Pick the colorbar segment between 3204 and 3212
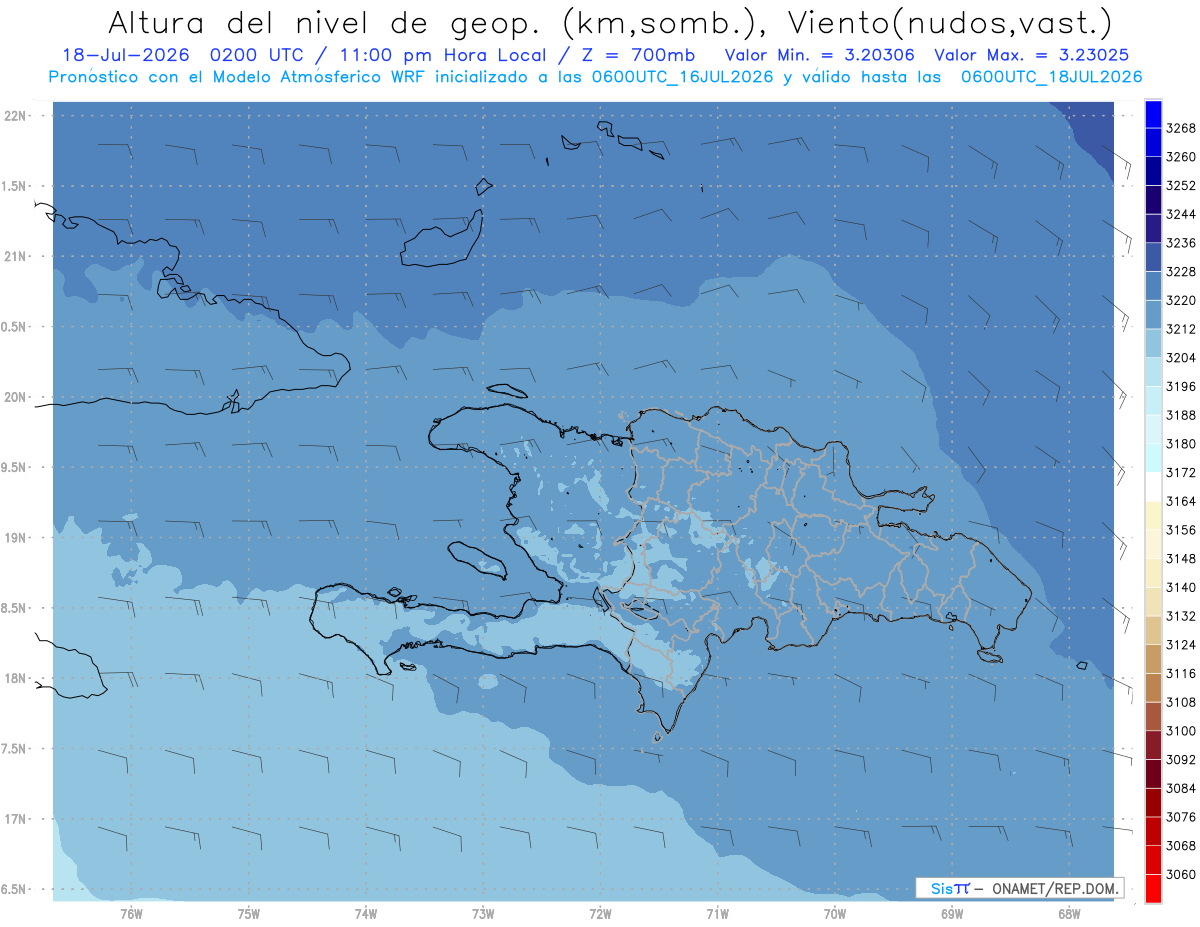The image size is (1200, 927). click(x=1153, y=343)
